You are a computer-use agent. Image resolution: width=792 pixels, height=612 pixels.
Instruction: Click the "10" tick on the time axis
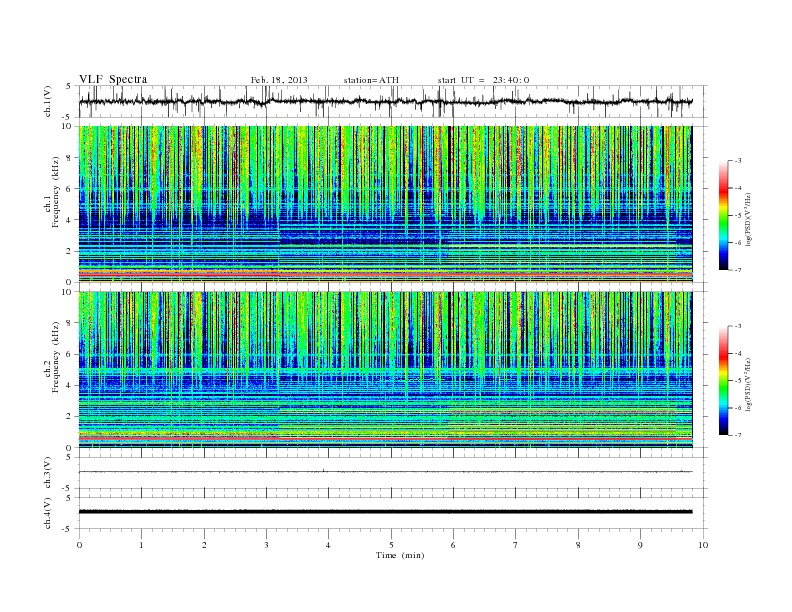(703, 545)
